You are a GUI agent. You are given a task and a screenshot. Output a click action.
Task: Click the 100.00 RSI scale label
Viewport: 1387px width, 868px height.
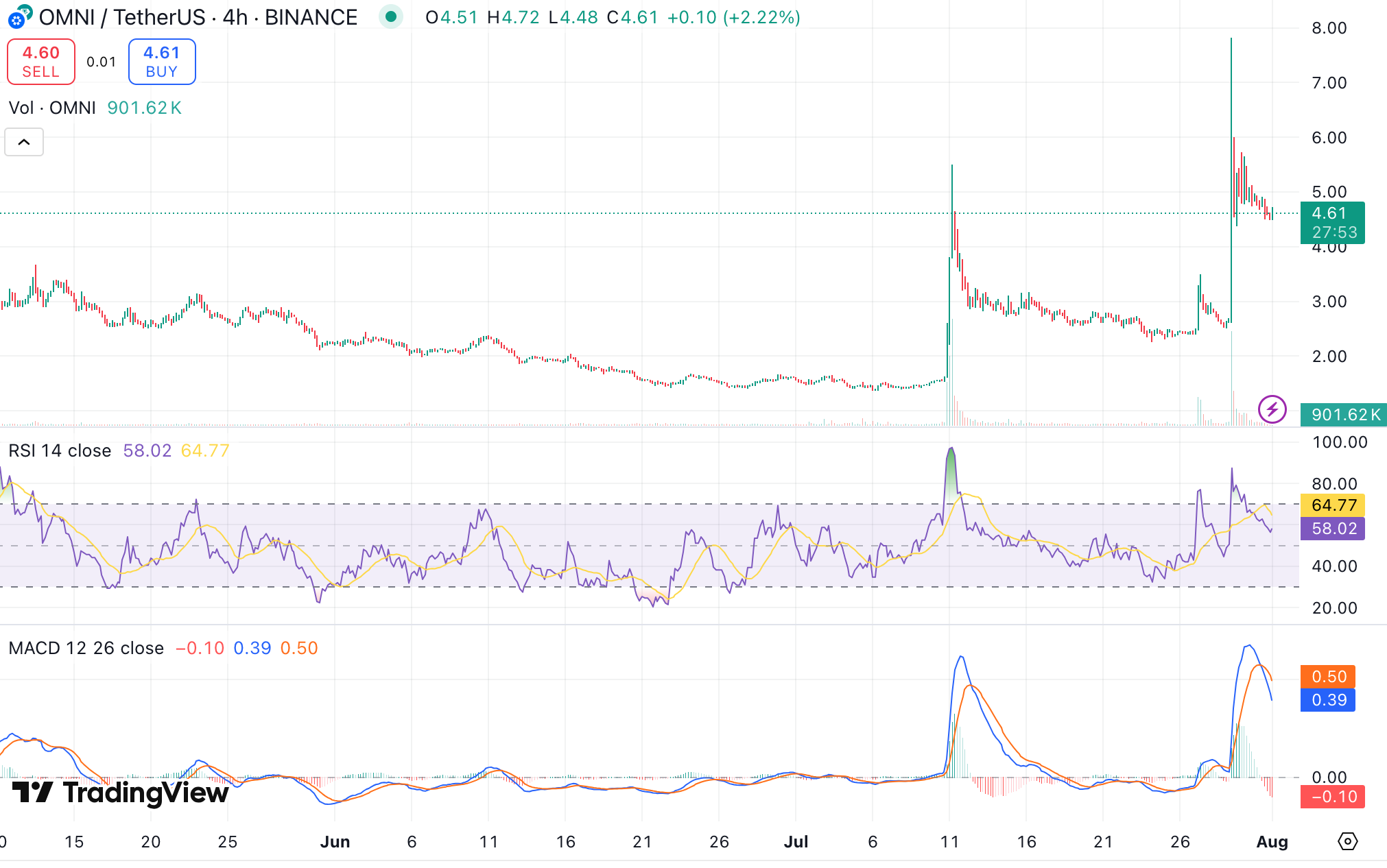tap(1340, 442)
